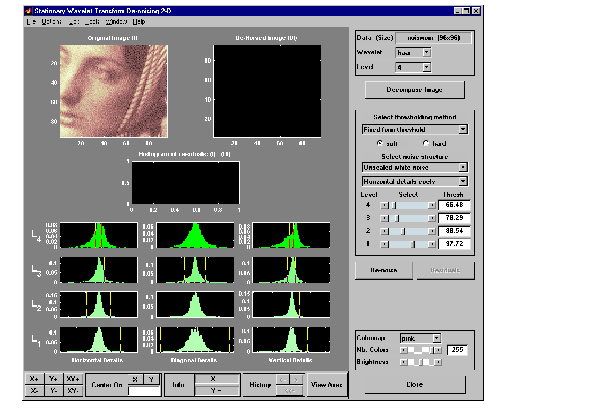
Task: Toggle Center On Y button
Action: (151, 379)
